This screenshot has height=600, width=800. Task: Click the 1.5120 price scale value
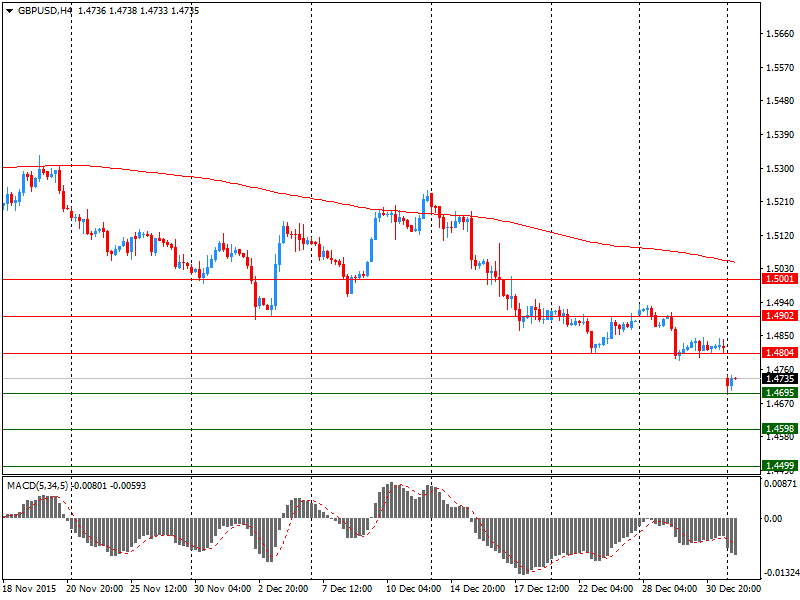[780, 236]
